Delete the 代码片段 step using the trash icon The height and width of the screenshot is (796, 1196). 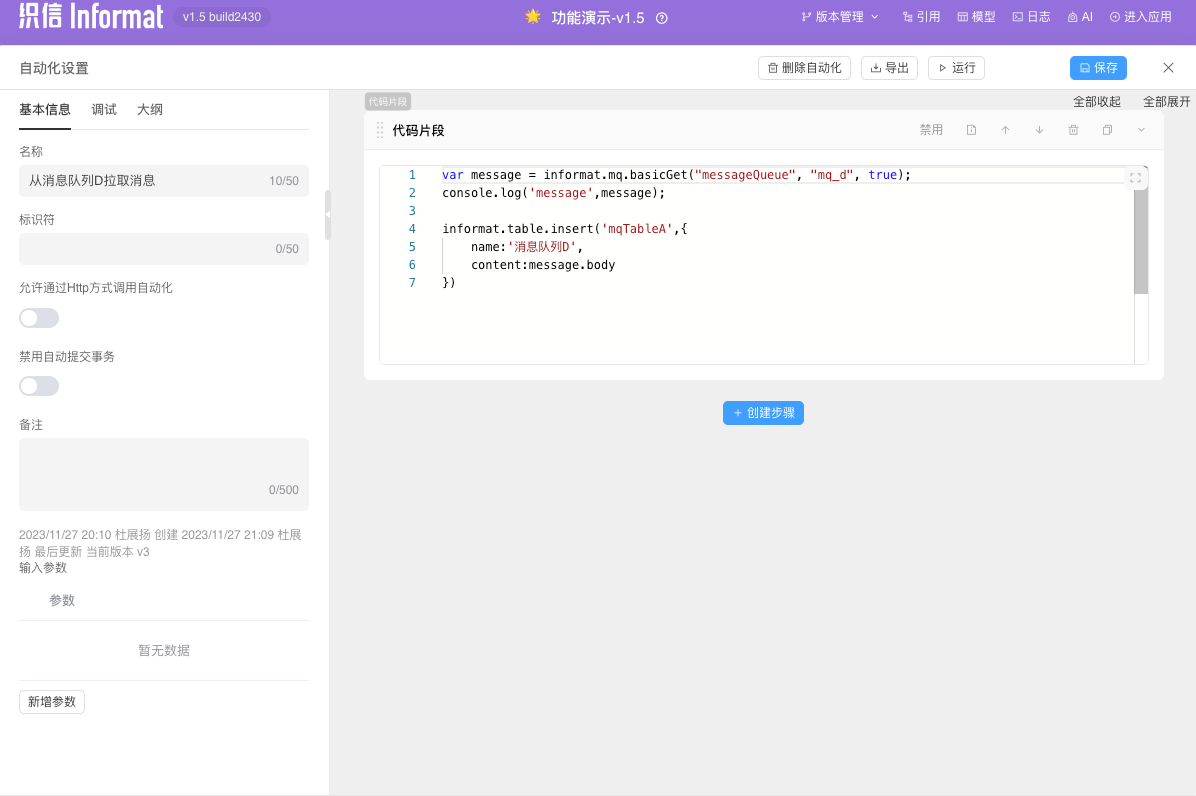1073,129
